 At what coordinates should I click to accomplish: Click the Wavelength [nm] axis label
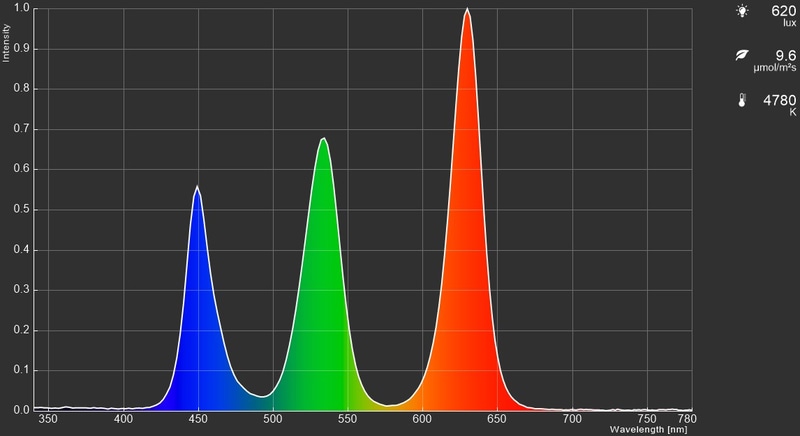point(648,430)
